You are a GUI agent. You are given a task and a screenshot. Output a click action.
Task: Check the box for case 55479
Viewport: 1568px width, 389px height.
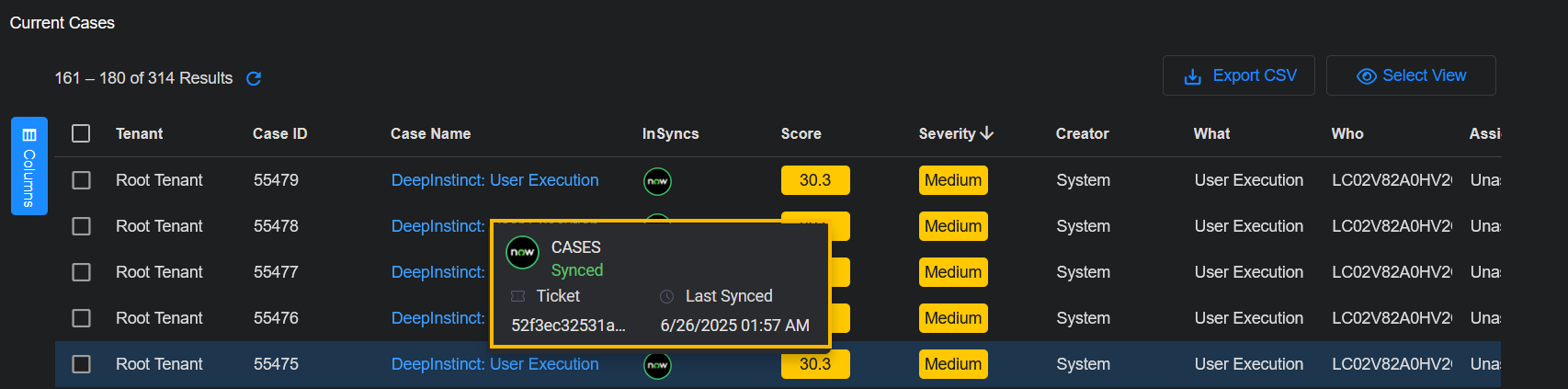pyautogui.click(x=81, y=180)
